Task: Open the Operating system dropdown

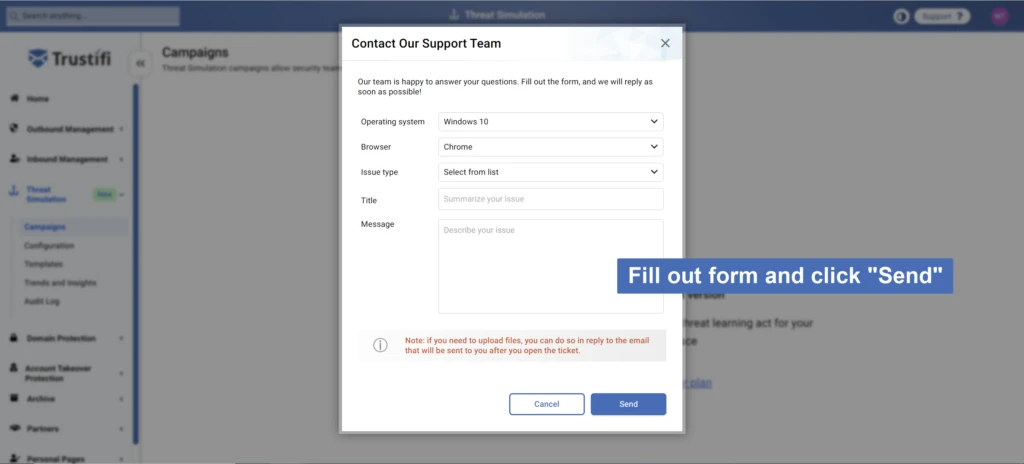Action: pos(551,122)
